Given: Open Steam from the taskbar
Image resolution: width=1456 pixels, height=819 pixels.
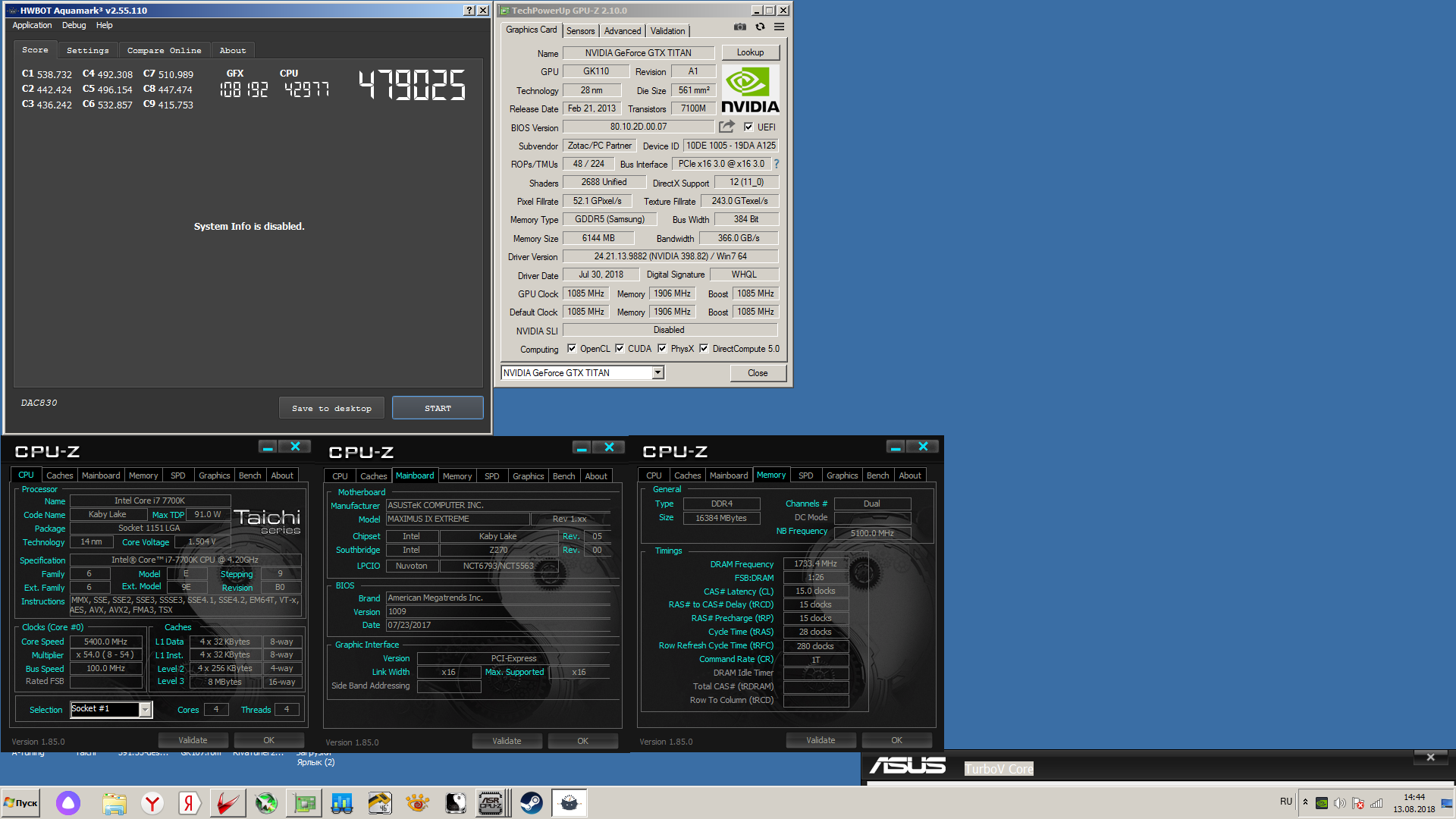Looking at the screenshot, I should tap(531, 803).
